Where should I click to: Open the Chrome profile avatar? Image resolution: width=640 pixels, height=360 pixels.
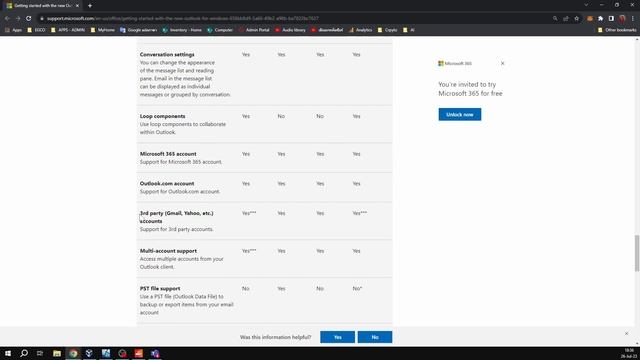click(x=622, y=18)
